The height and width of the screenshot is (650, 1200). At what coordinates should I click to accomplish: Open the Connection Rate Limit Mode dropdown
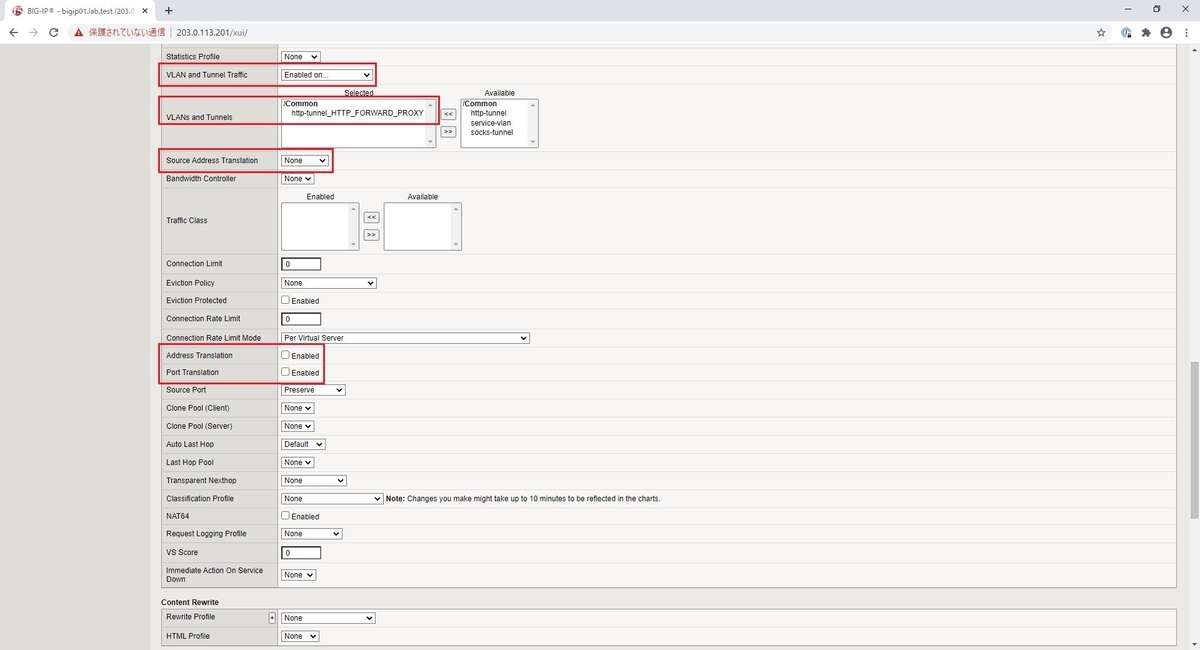click(404, 337)
